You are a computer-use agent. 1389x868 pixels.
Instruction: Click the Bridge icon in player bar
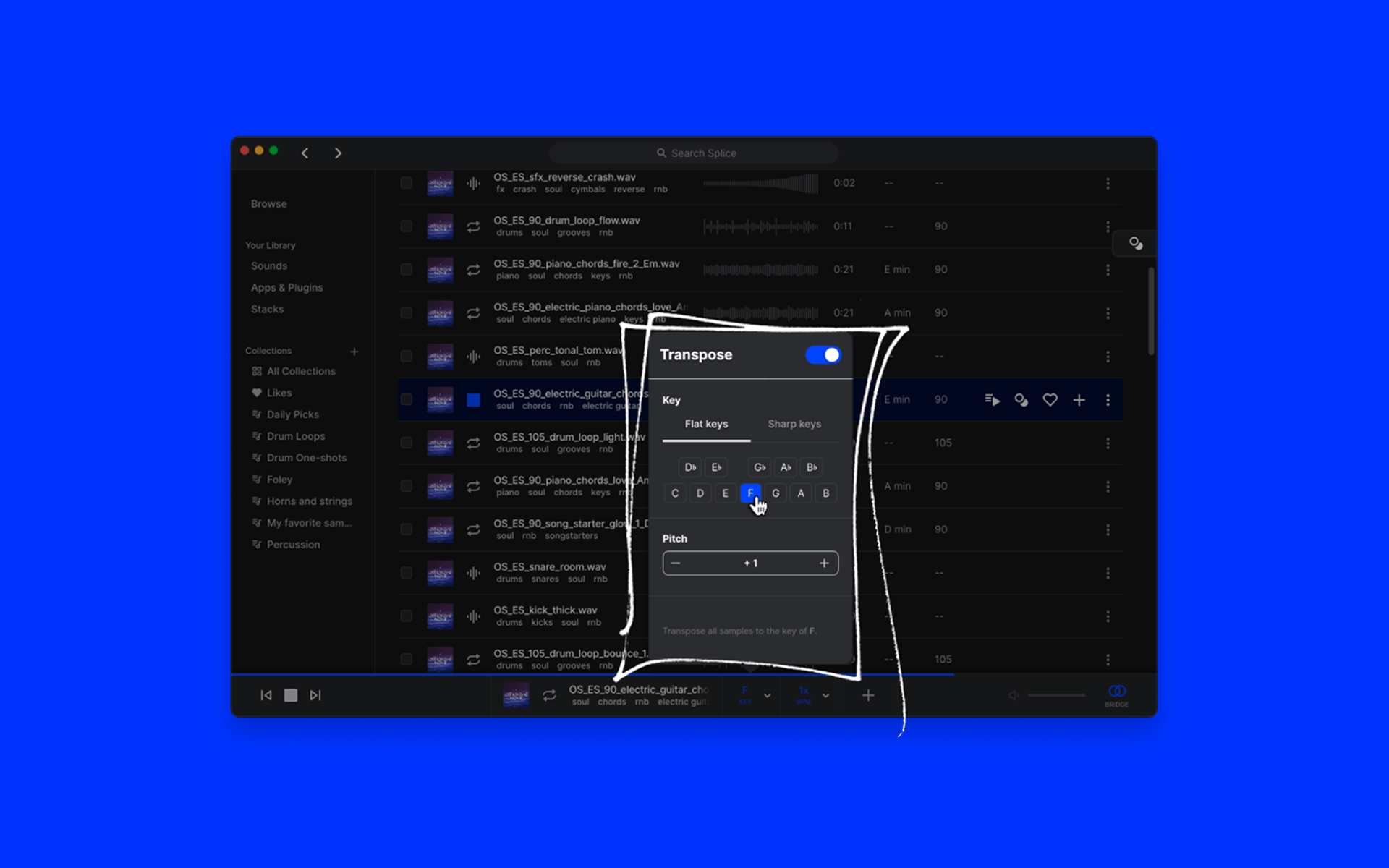click(x=1116, y=692)
